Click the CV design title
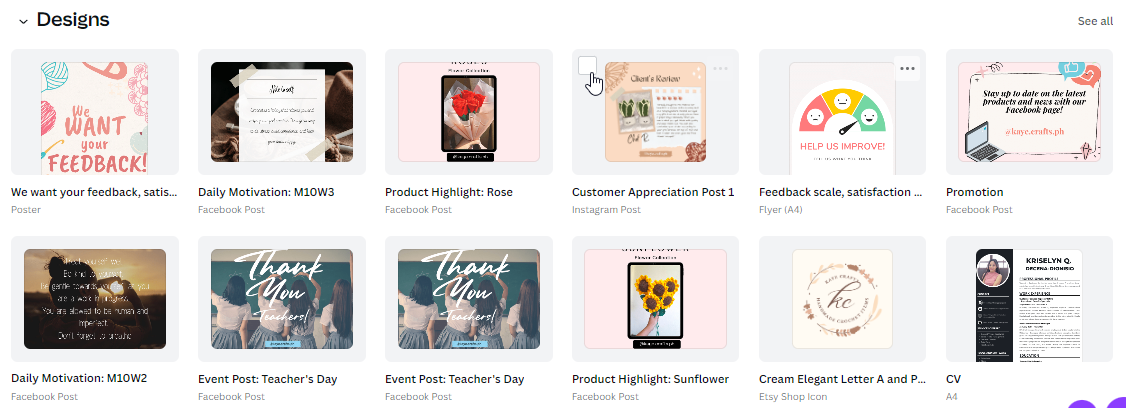Image resolution: width=1126 pixels, height=408 pixels. point(954,379)
